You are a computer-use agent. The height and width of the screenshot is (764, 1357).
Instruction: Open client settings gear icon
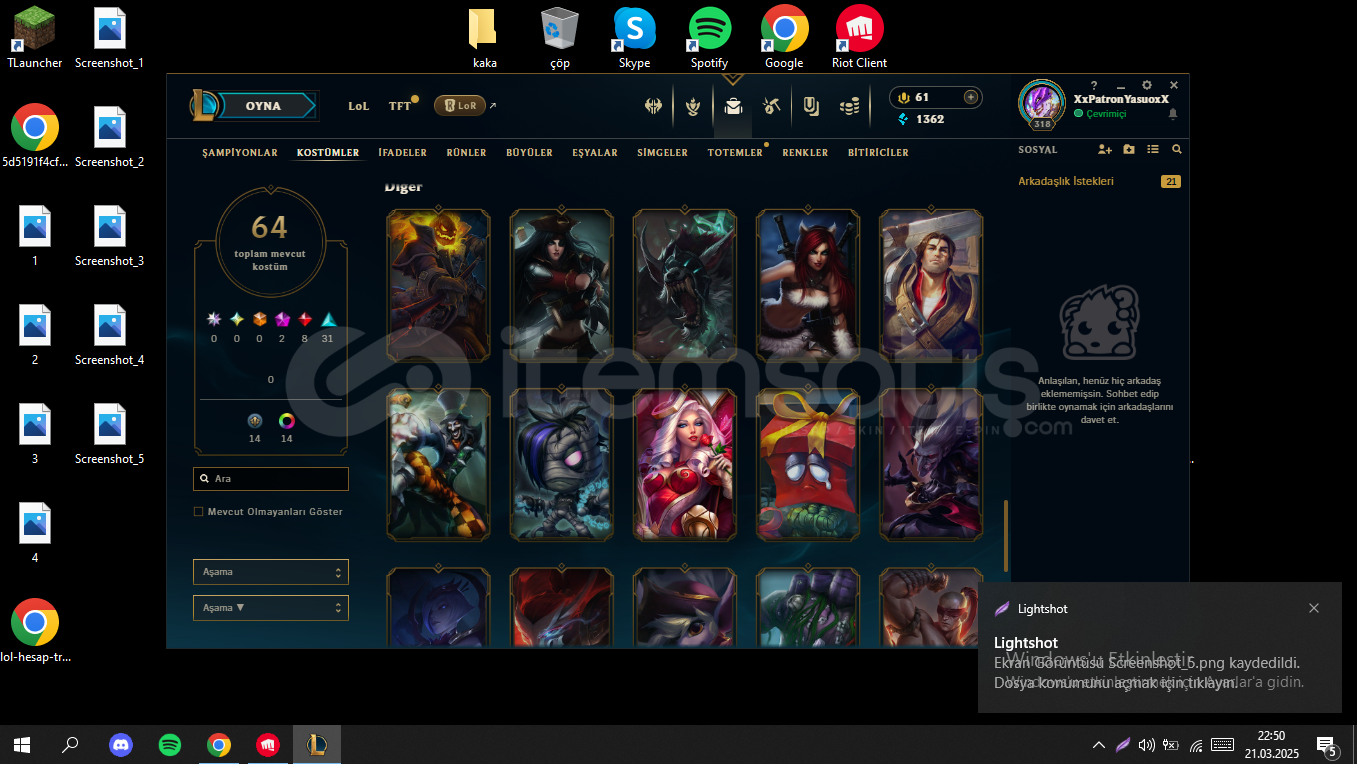click(1147, 86)
